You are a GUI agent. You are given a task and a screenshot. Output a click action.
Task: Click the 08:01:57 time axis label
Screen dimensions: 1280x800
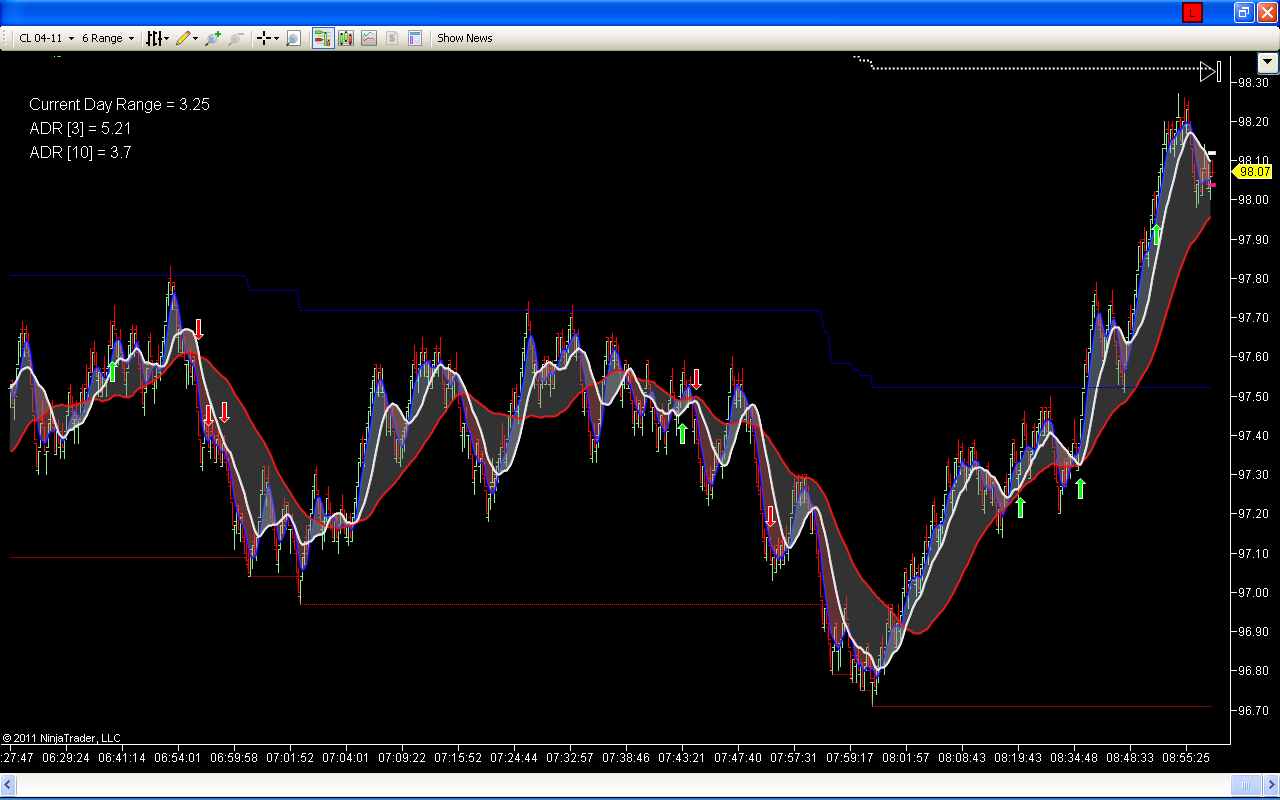pos(905,758)
